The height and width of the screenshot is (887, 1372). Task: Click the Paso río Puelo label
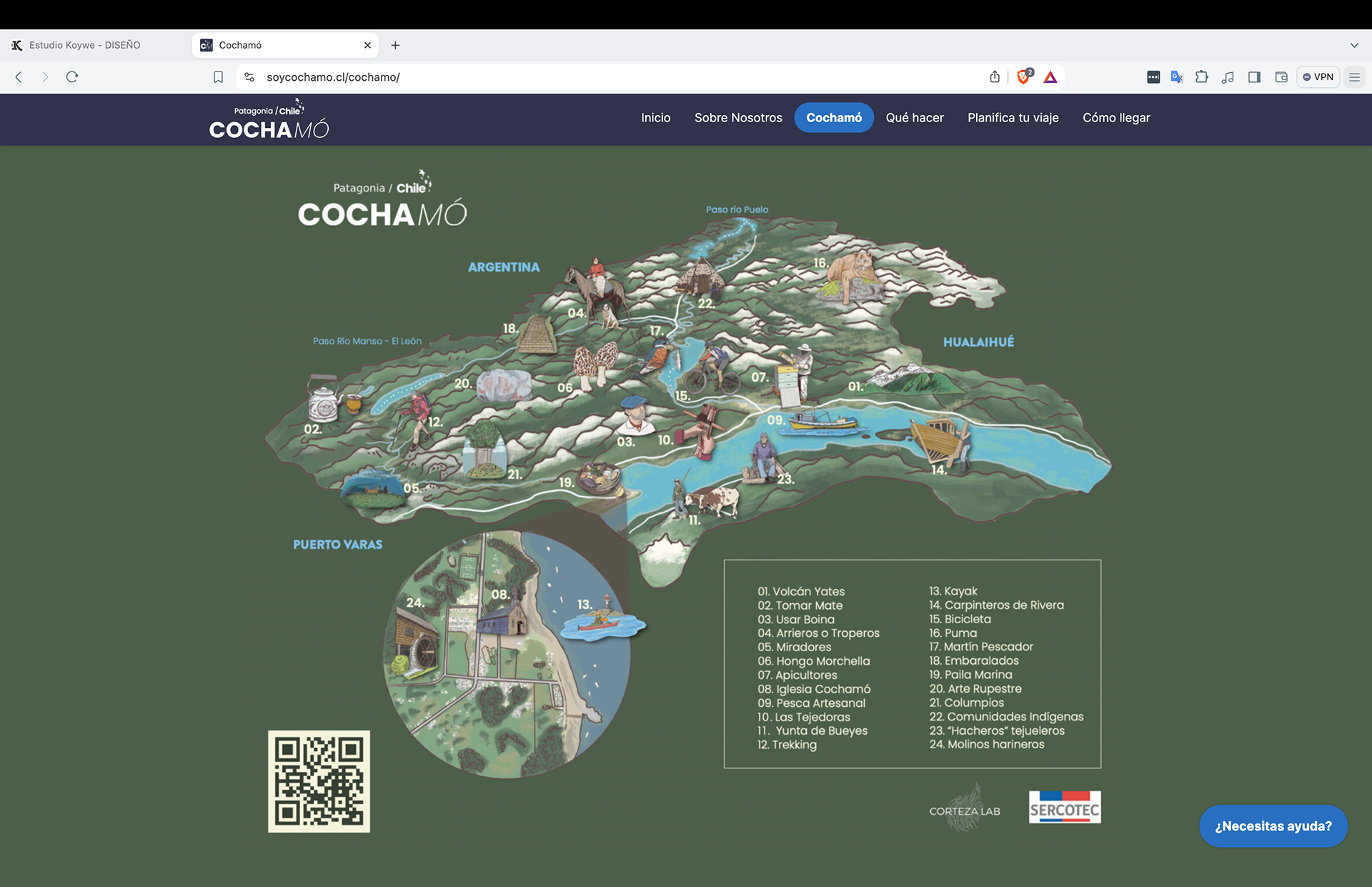coord(737,209)
